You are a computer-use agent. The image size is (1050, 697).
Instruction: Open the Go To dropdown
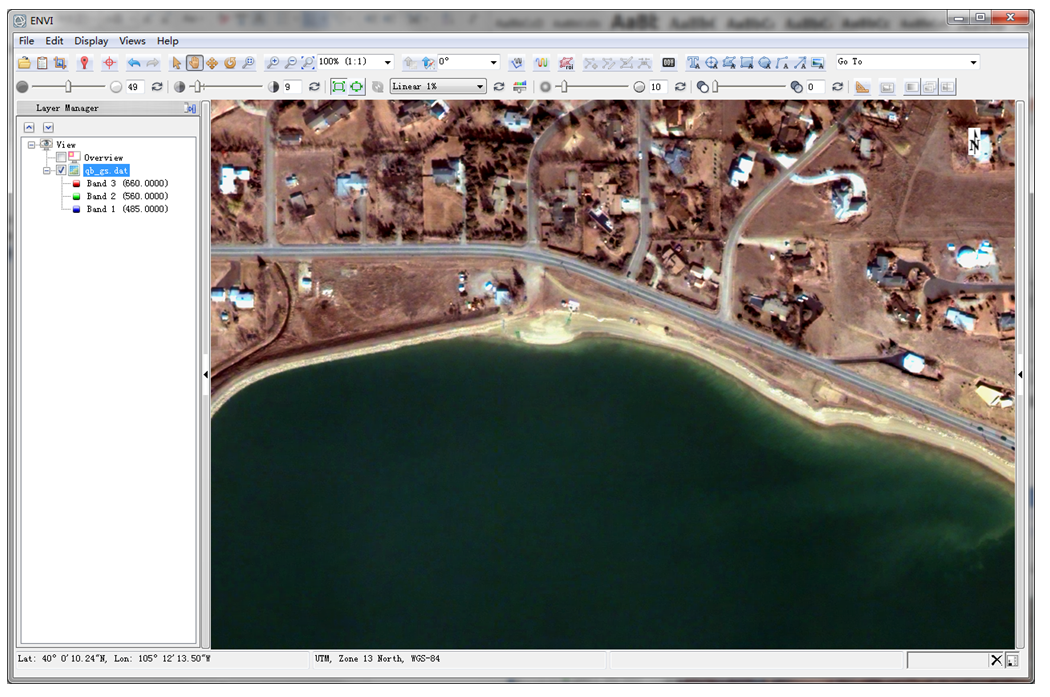point(973,62)
